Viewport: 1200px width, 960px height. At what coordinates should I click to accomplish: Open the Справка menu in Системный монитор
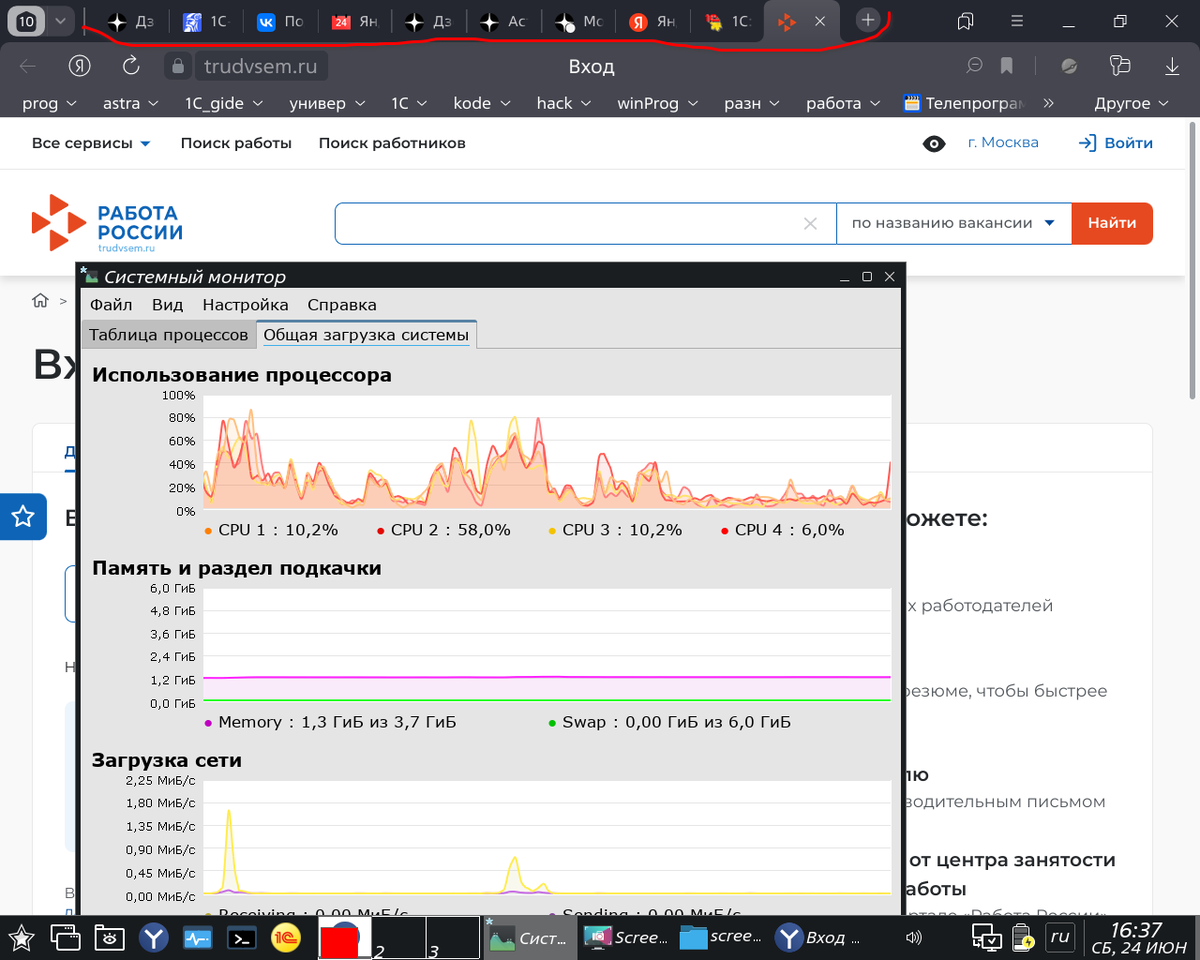pos(342,305)
